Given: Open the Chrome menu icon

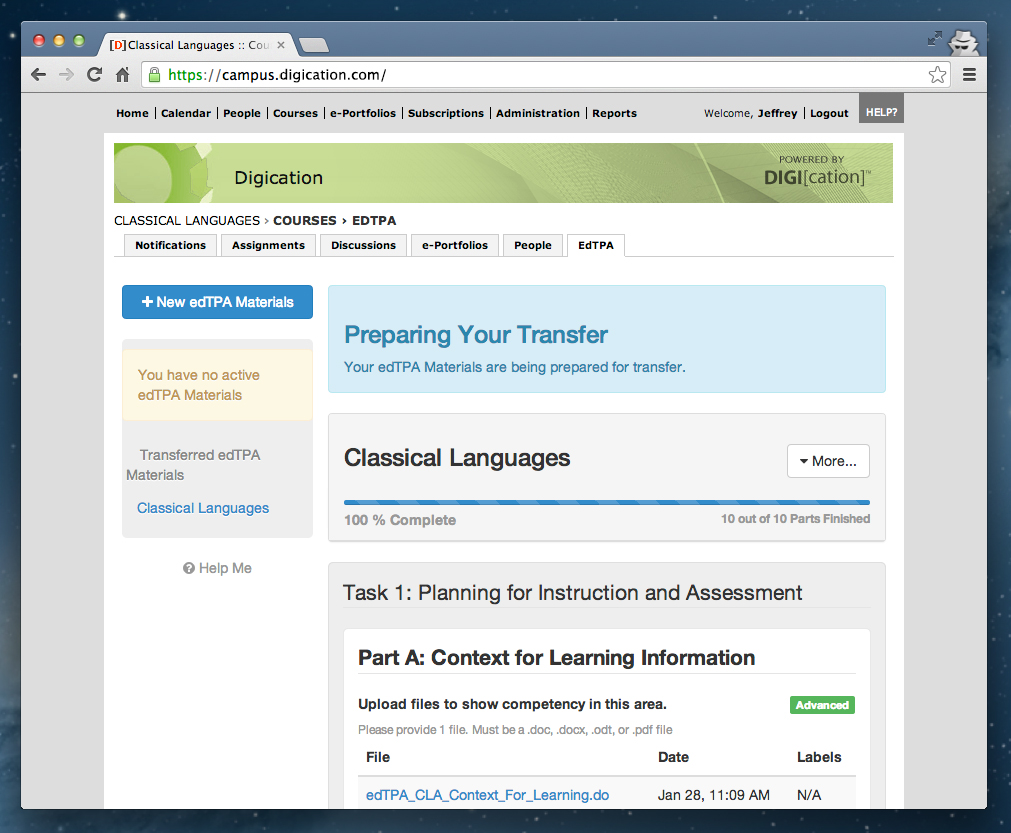Looking at the screenshot, I should pos(969,74).
